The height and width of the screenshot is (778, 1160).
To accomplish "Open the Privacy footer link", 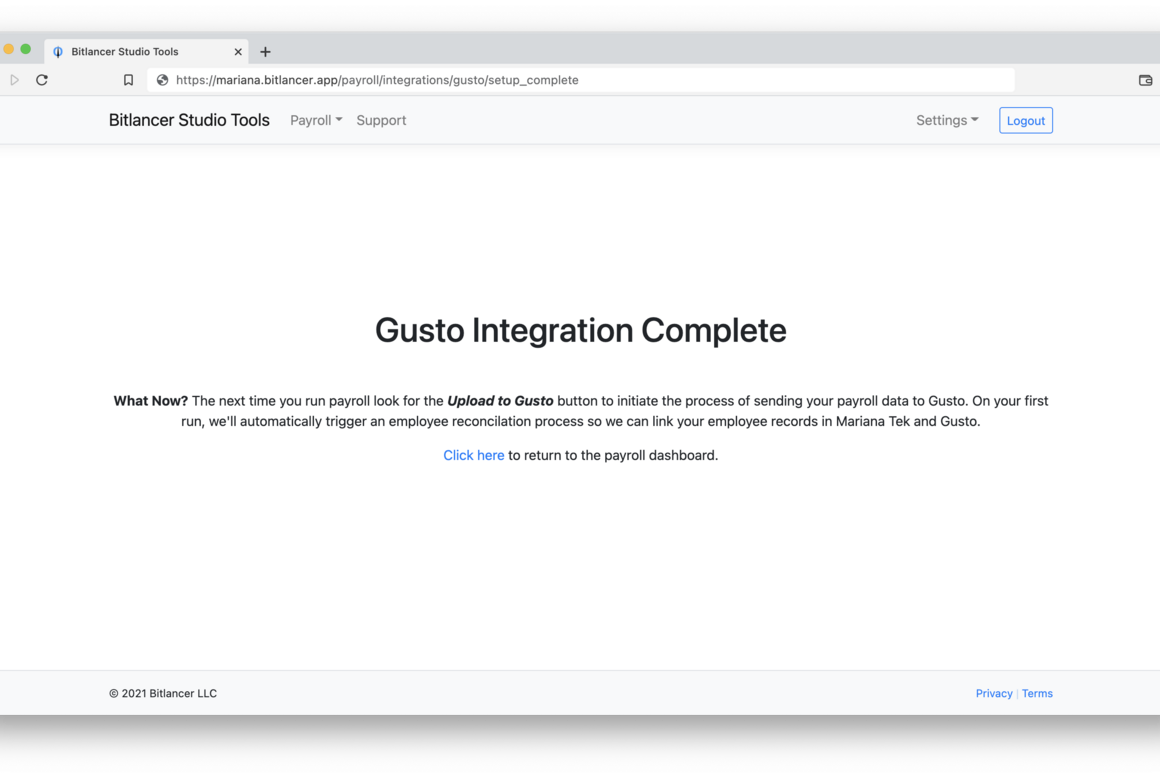I will [x=994, y=693].
